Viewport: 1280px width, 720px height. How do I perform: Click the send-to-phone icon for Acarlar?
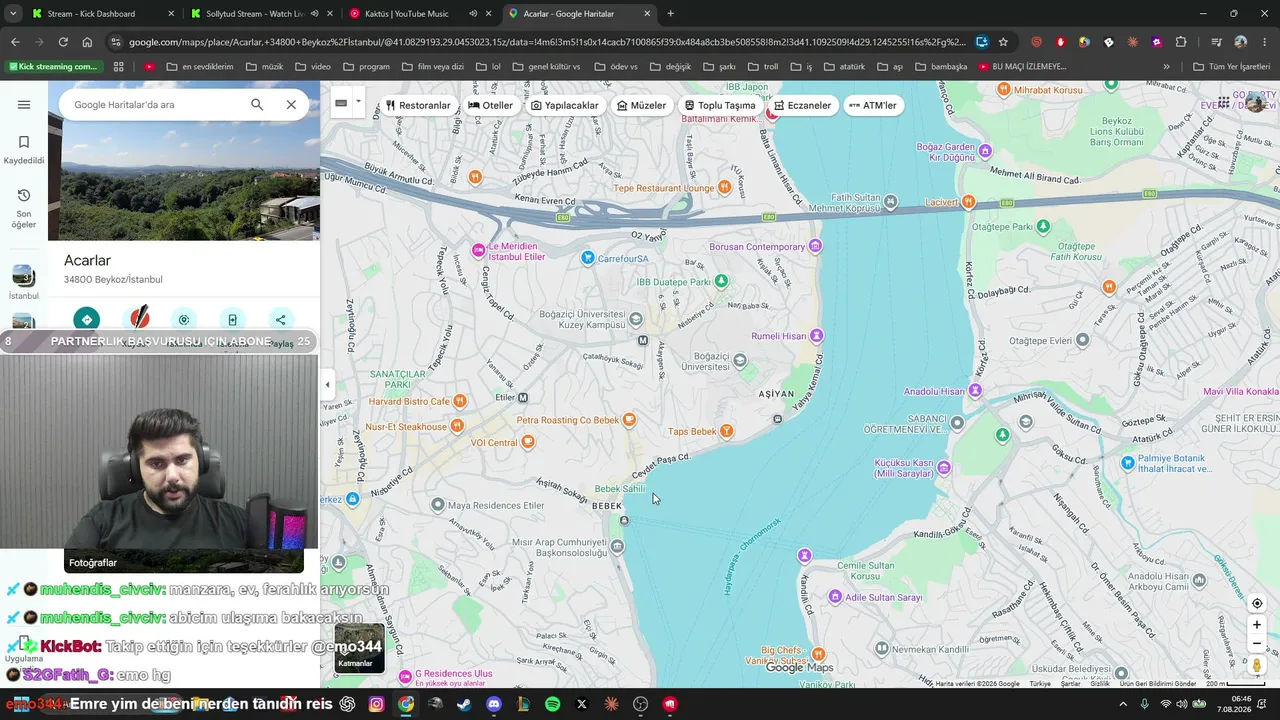232,320
